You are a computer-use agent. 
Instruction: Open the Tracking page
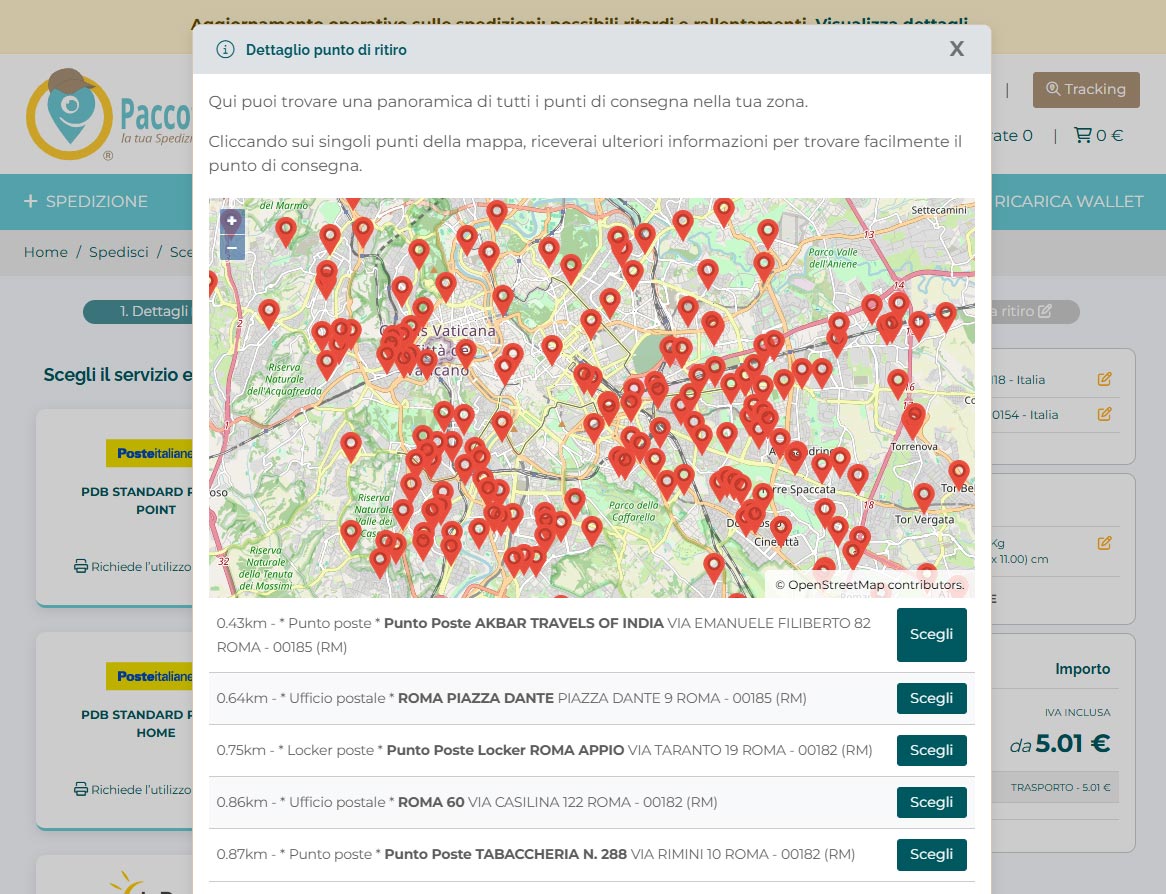click(x=1086, y=89)
